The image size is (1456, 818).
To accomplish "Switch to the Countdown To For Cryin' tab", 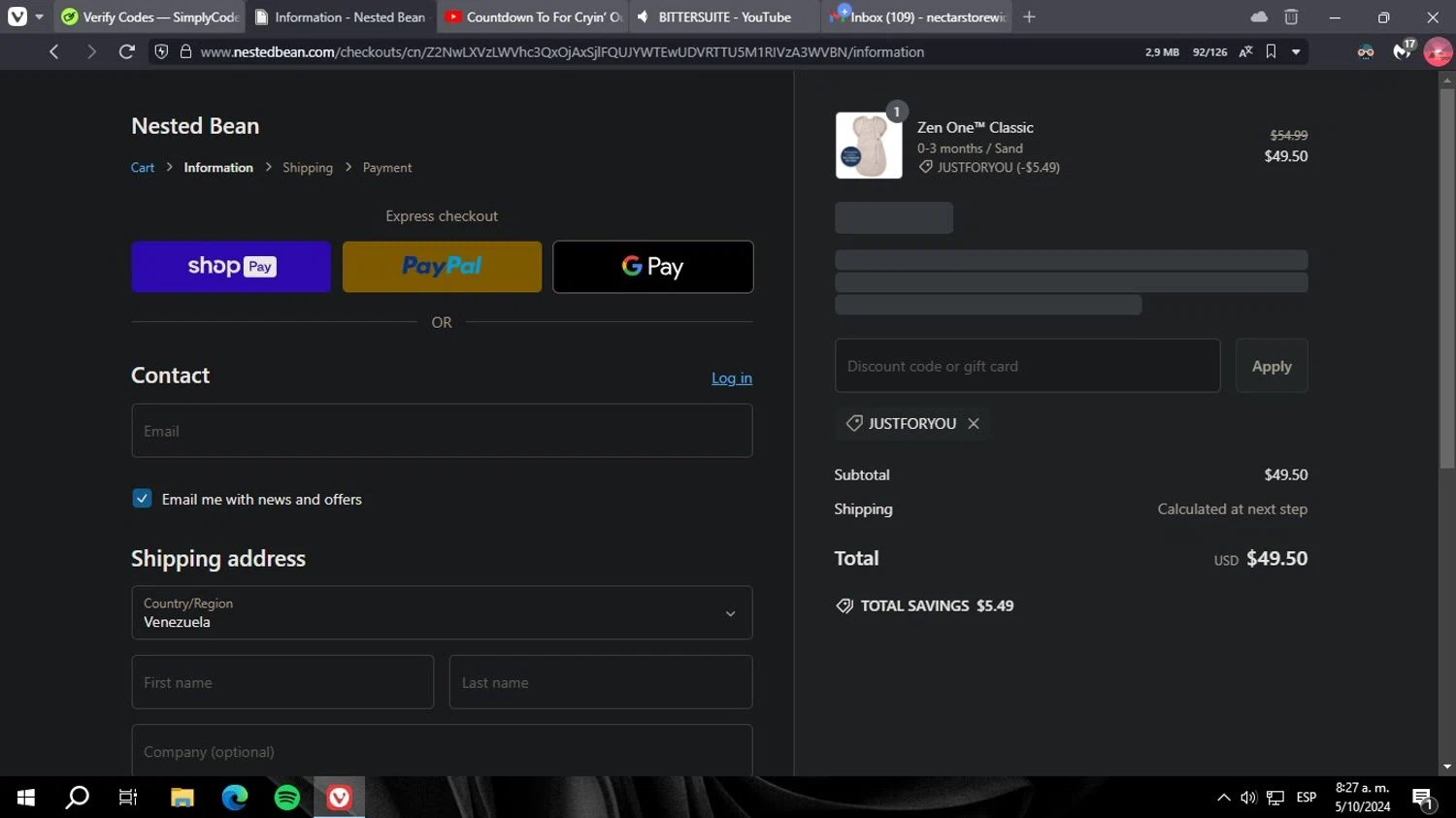I will pyautogui.click(x=533, y=16).
